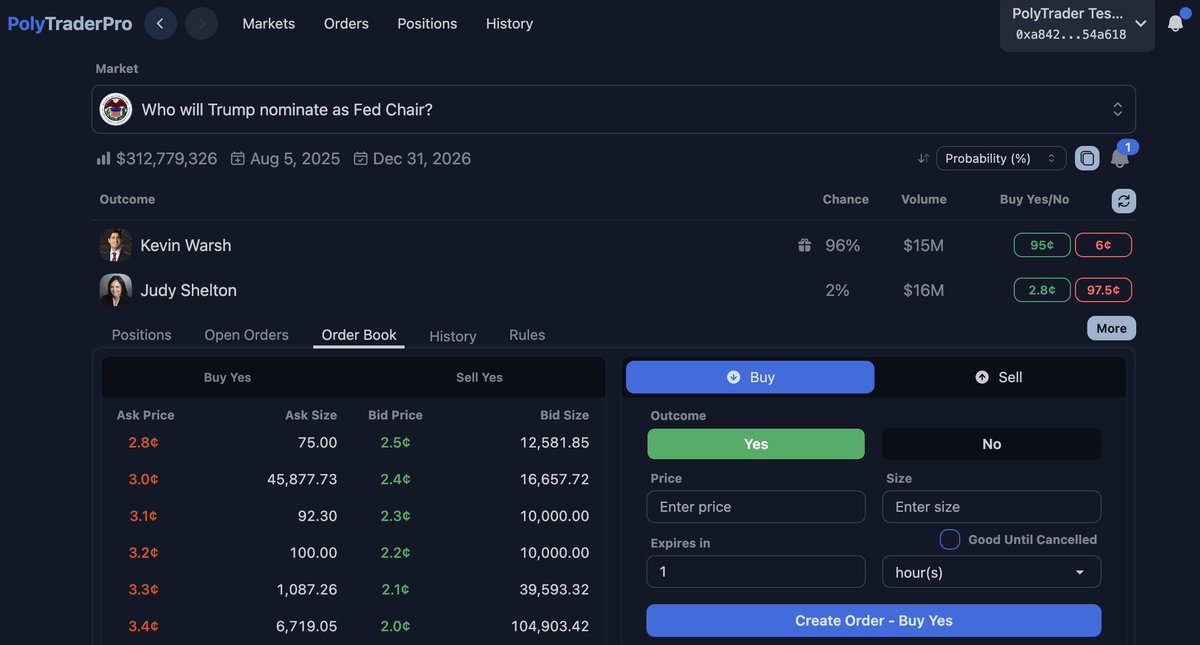Image resolution: width=1200 pixels, height=645 pixels.
Task: Click the Fed seal market icon
Action: 117,109
